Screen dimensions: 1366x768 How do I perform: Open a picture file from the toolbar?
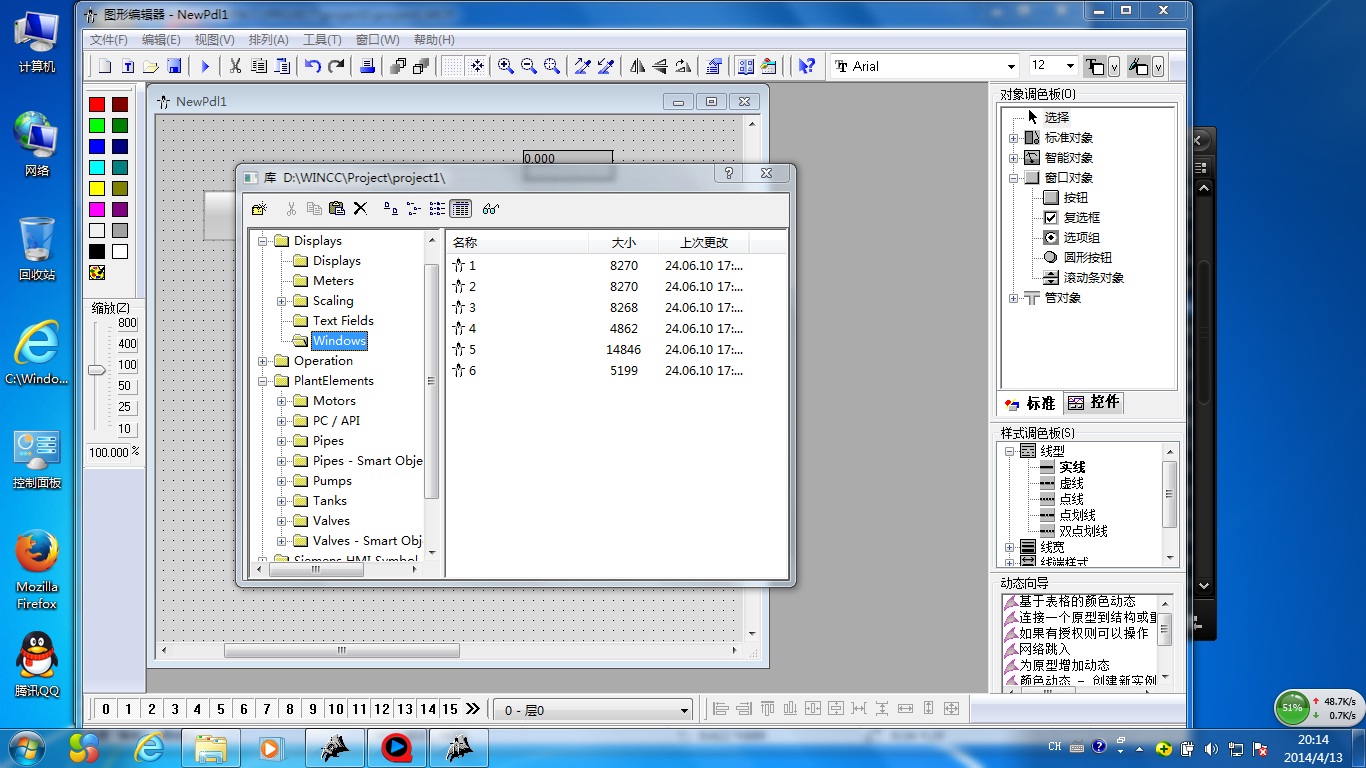click(151, 66)
